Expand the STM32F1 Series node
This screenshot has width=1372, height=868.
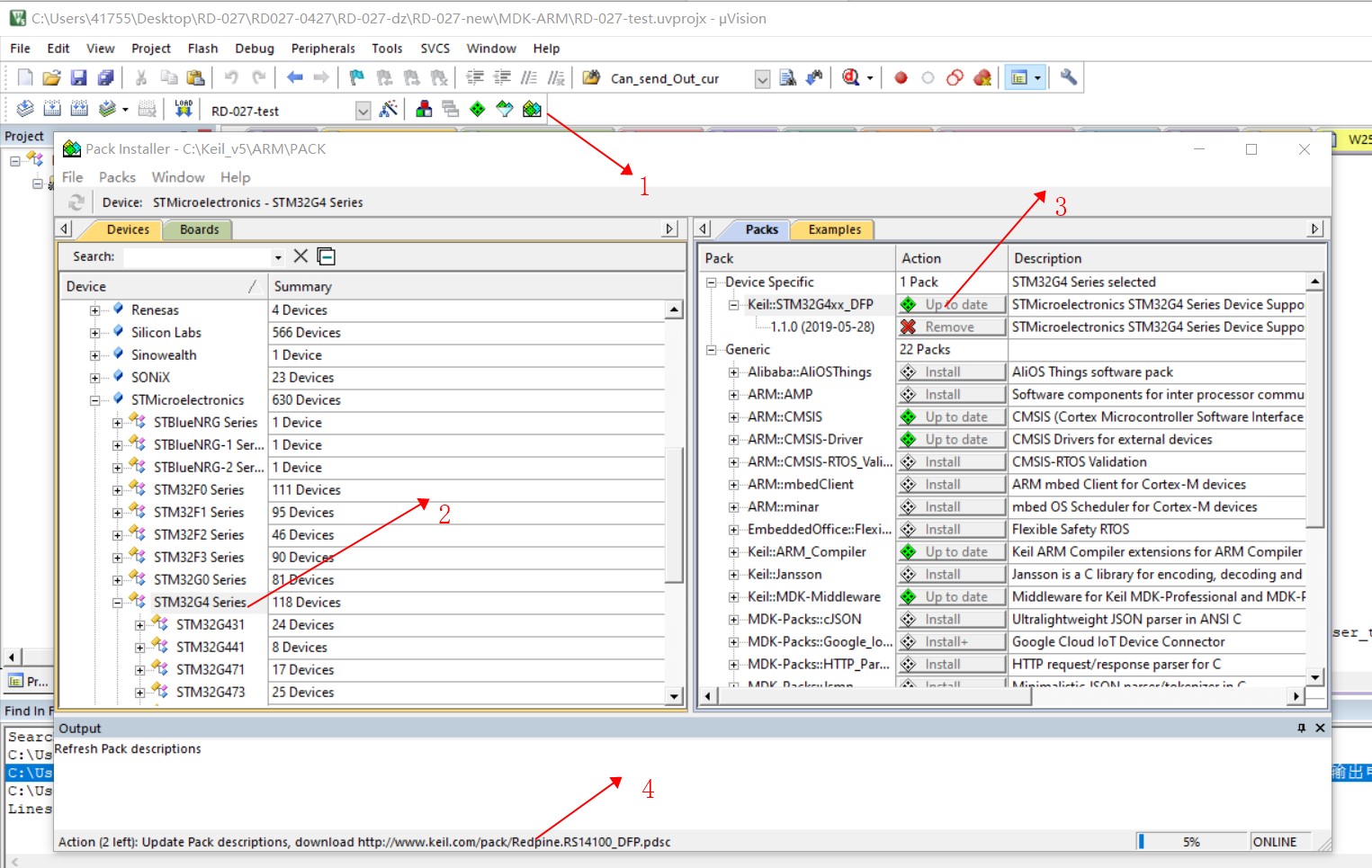point(117,512)
